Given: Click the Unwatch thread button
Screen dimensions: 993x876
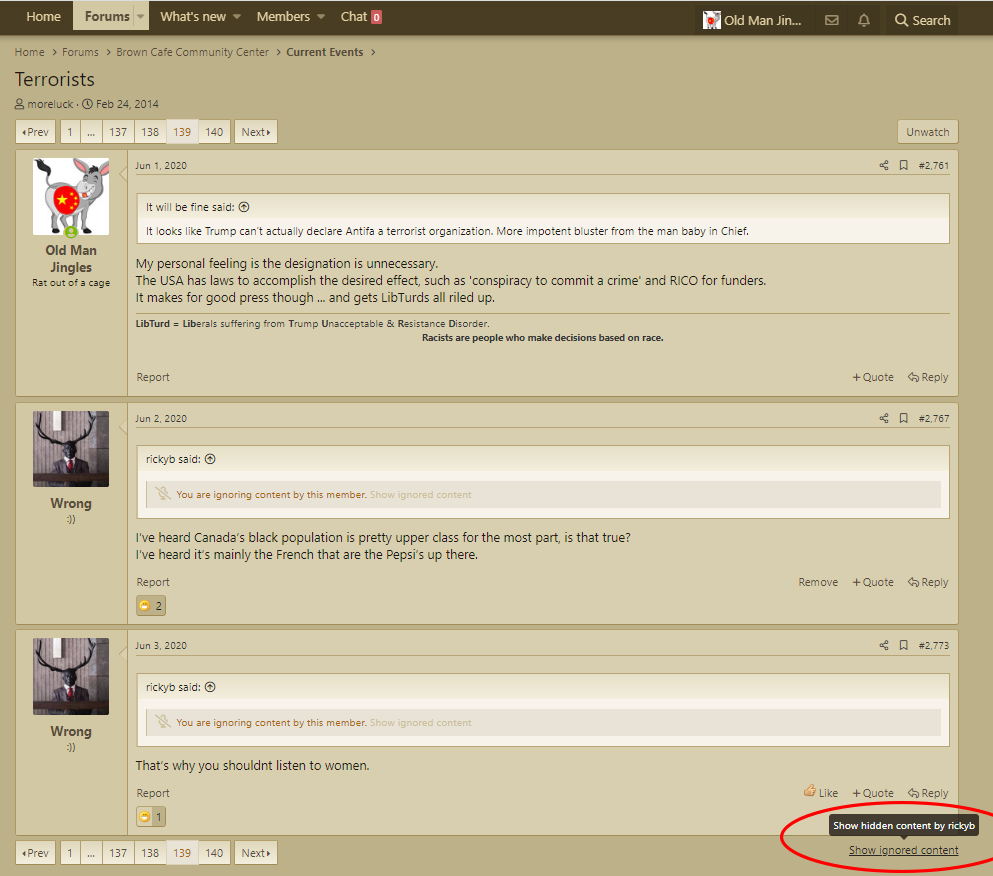Looking at the screenshot, I should tap(927, 132).
